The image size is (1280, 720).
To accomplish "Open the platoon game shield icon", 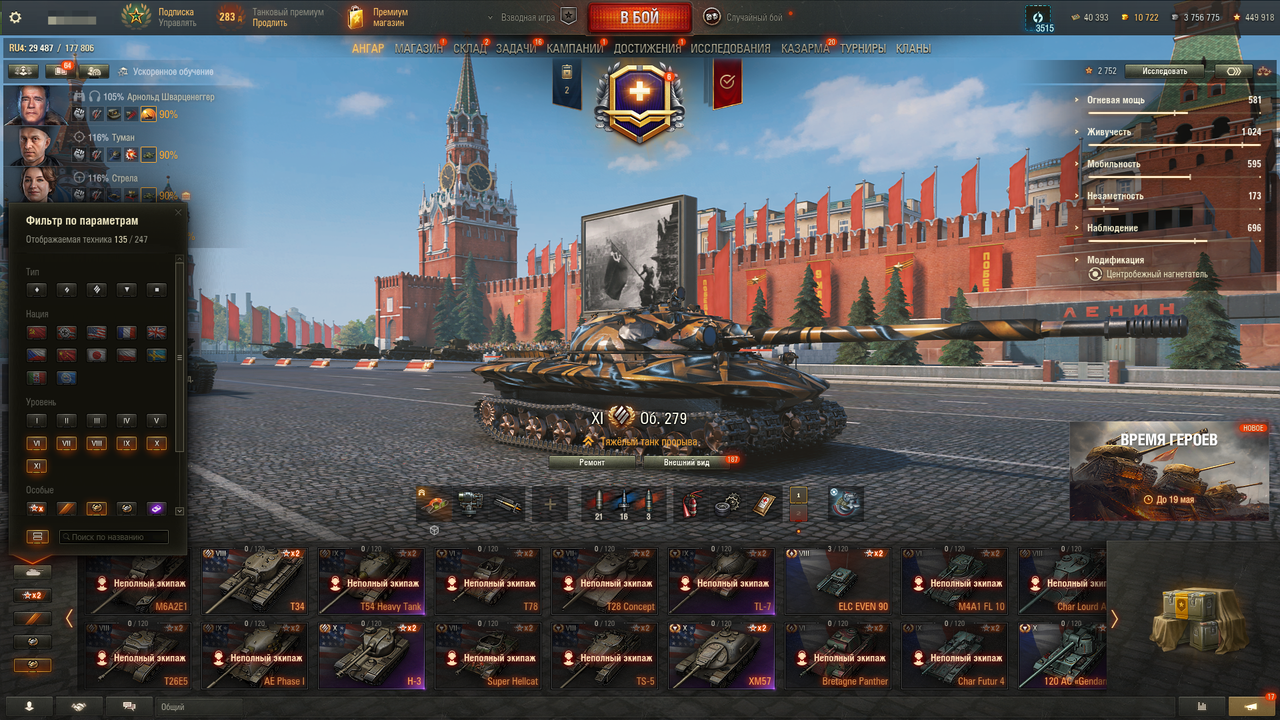I will click(568, 16).
